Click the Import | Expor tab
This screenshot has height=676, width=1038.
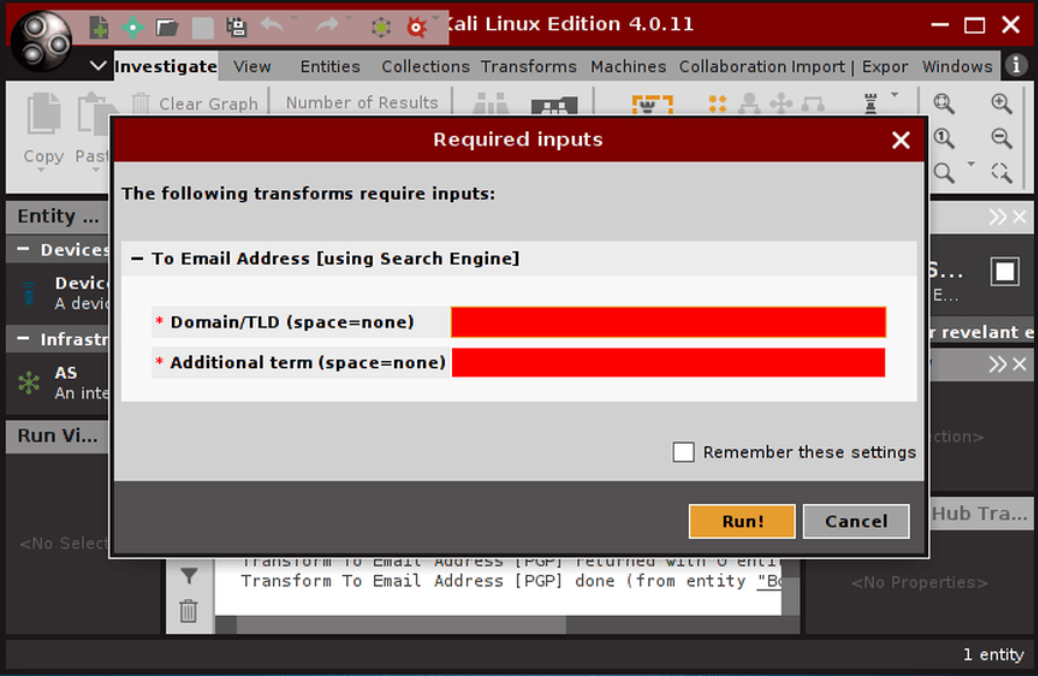[x=849, y=66]
